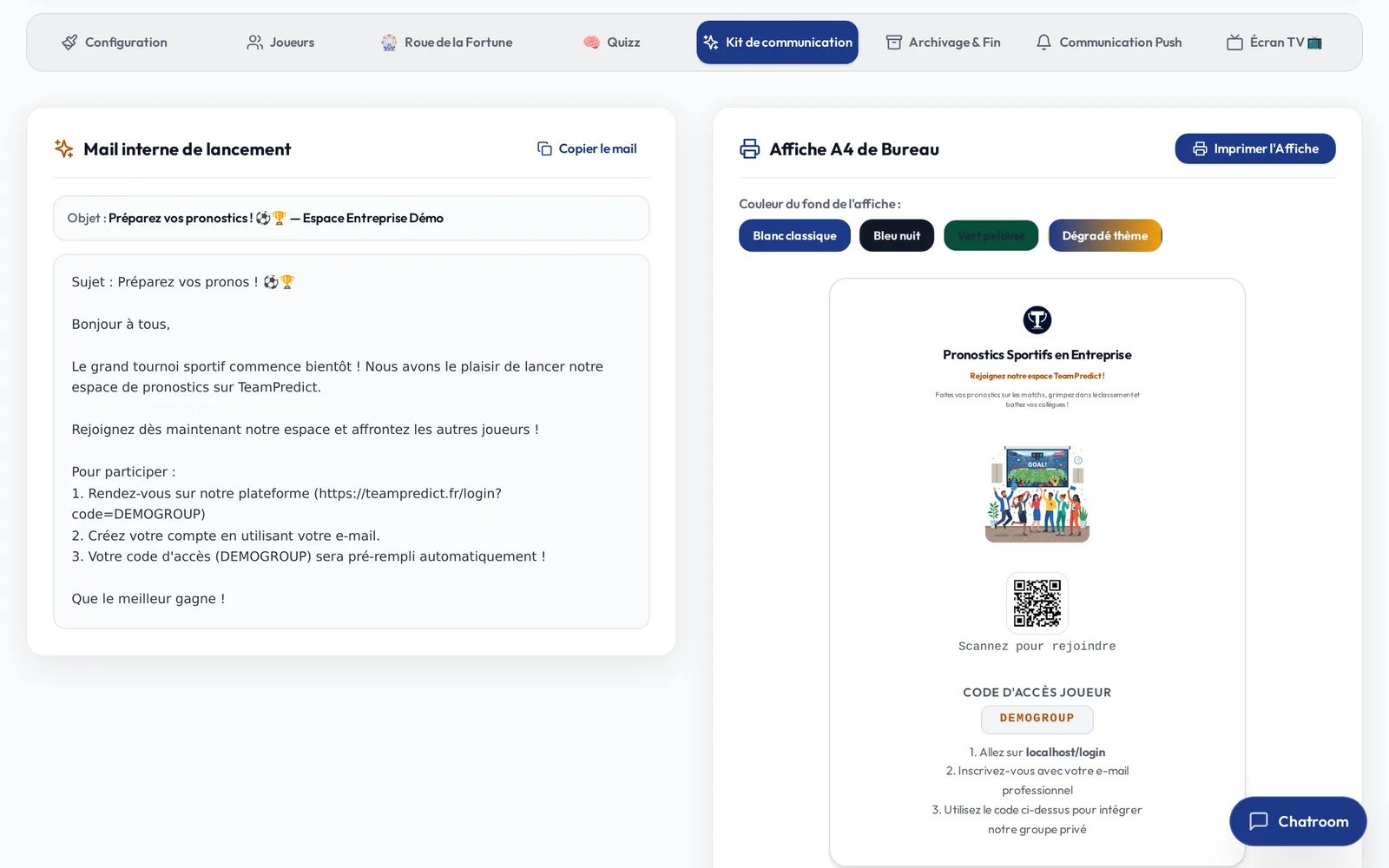This screenshot has width=1389, height=868.
Task: Click the mail body text area
Action: (x=352, y=441)
